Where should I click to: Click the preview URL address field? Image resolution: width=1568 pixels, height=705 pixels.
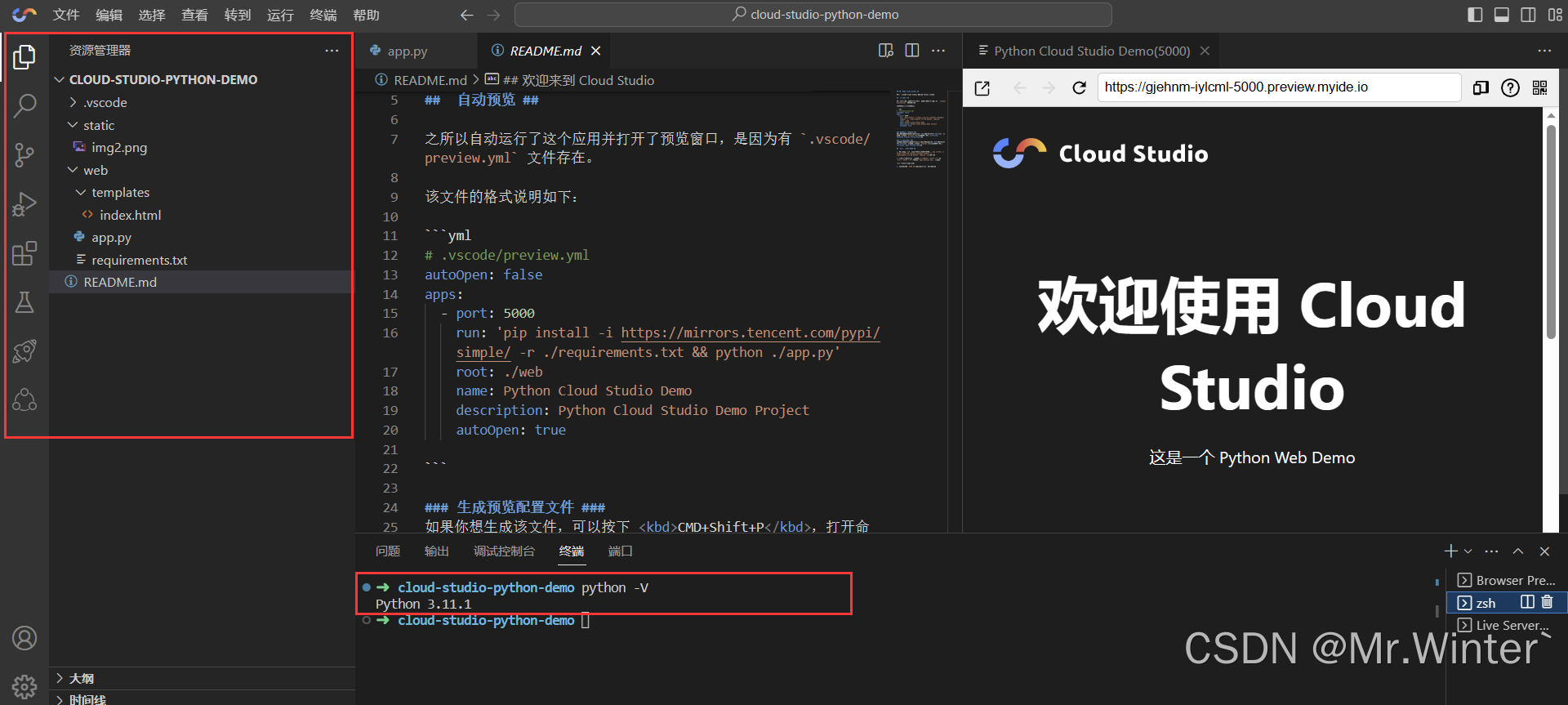1279,87
